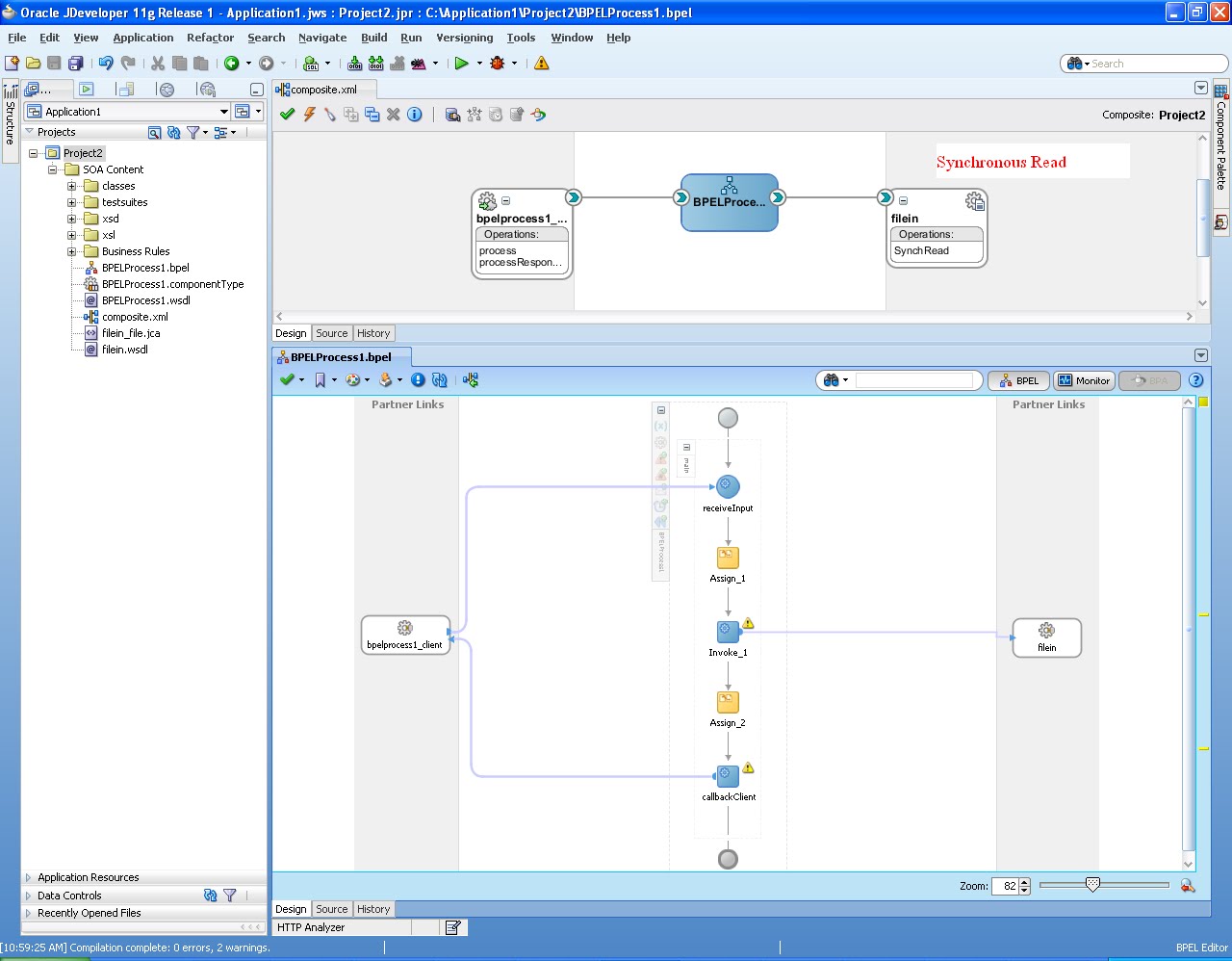Click the refresh icon in BPEL editor toolbar
Viewport: 1232px width, 961px height.
pos(440,379)
